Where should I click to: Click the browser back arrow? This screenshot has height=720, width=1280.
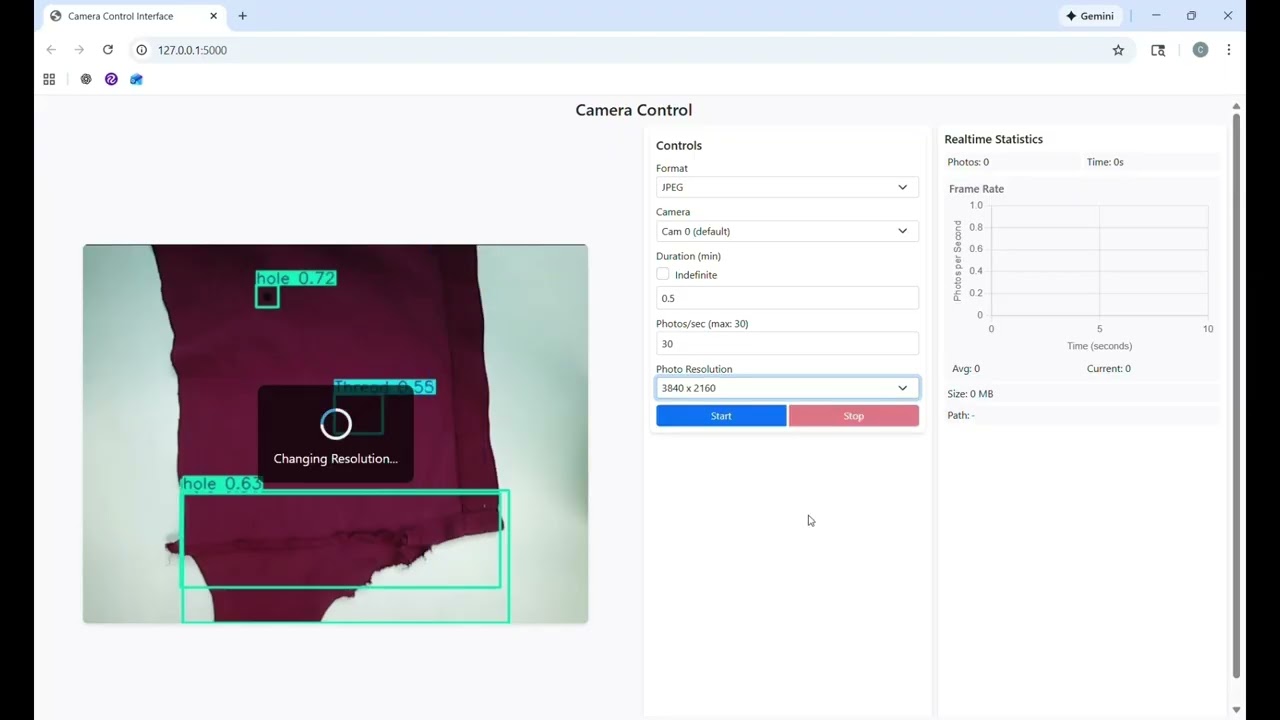pyautogui.click(x=51, y=50)
